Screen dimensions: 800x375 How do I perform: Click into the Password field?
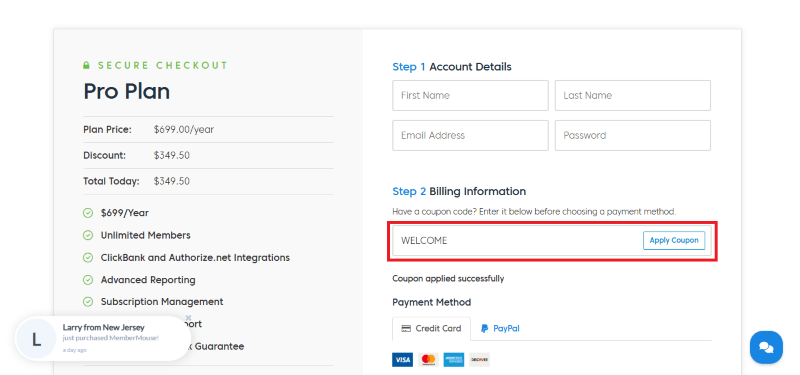[633, 135]
